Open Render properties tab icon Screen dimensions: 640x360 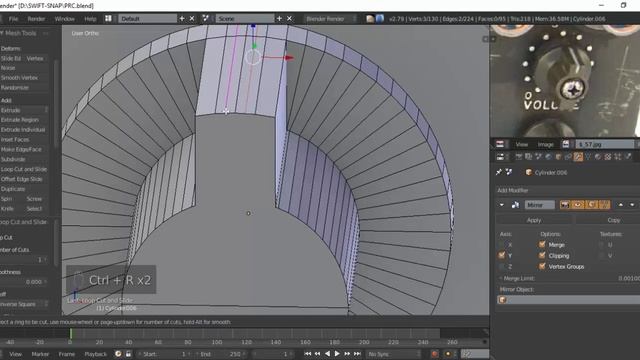tap(519, 157)
